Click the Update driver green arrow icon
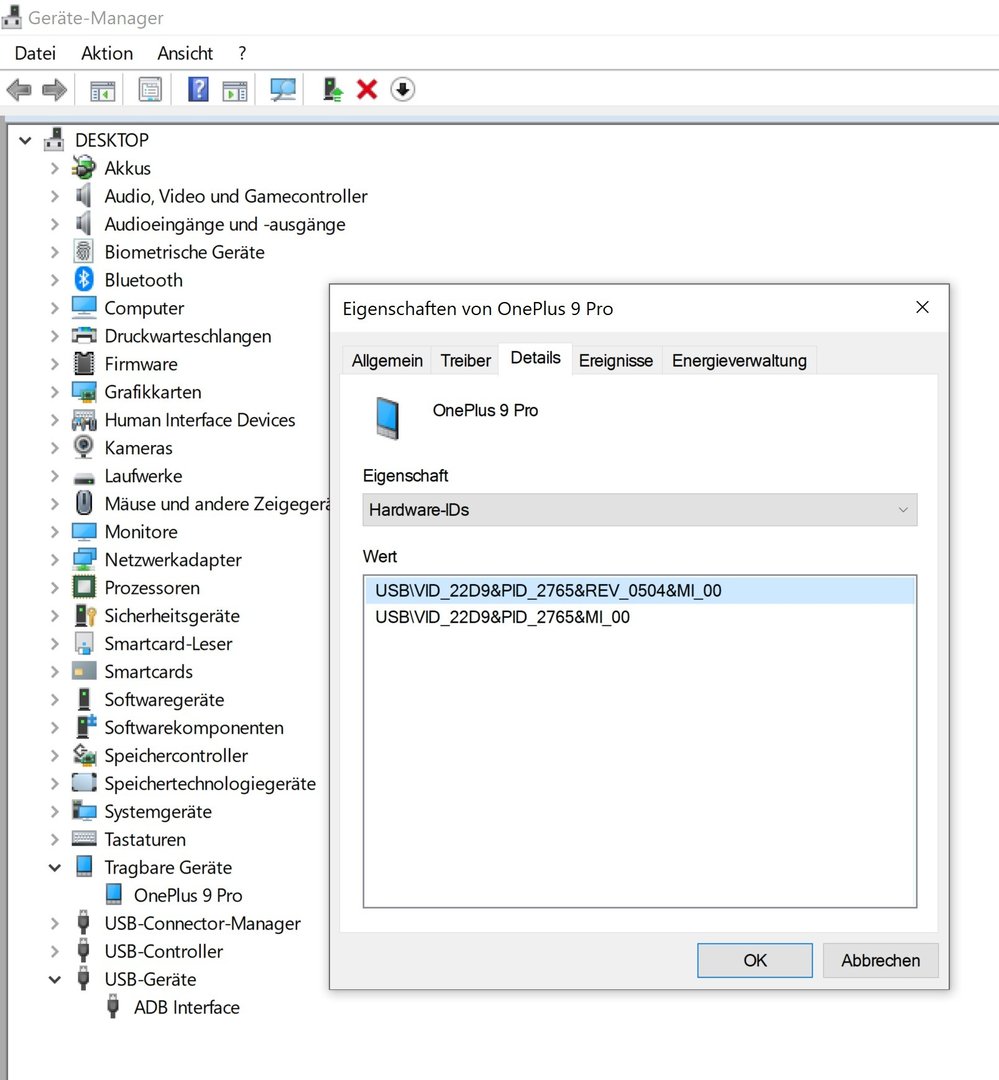The image size is (999, 1080). coord(333,90)
